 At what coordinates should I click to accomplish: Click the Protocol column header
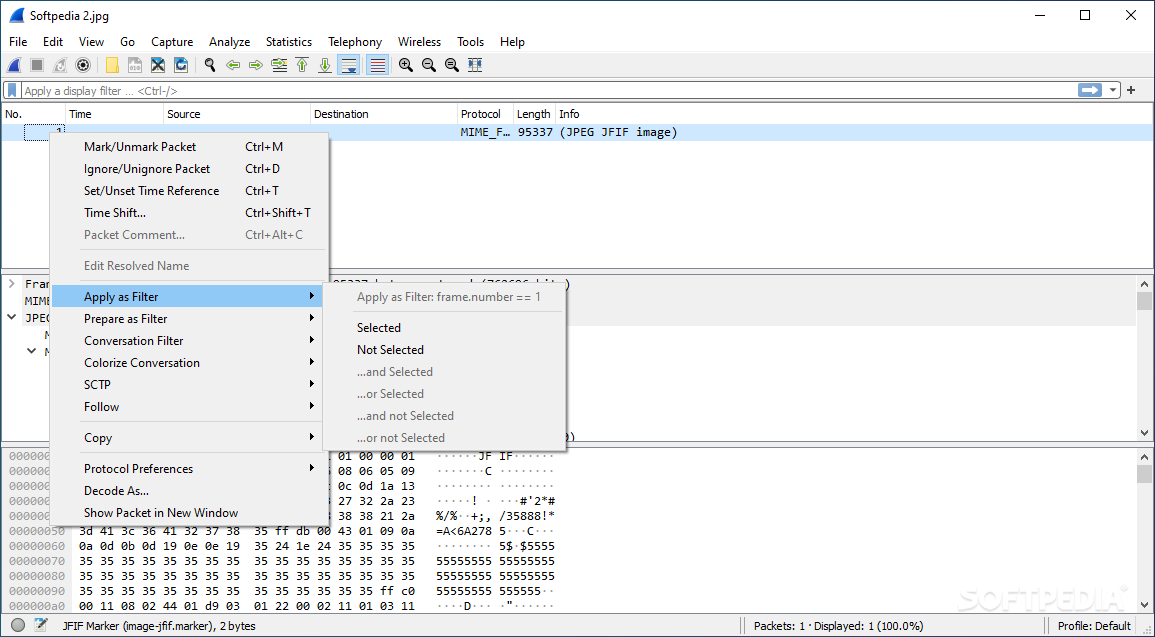pyautogui.click(x=480, y=114)
